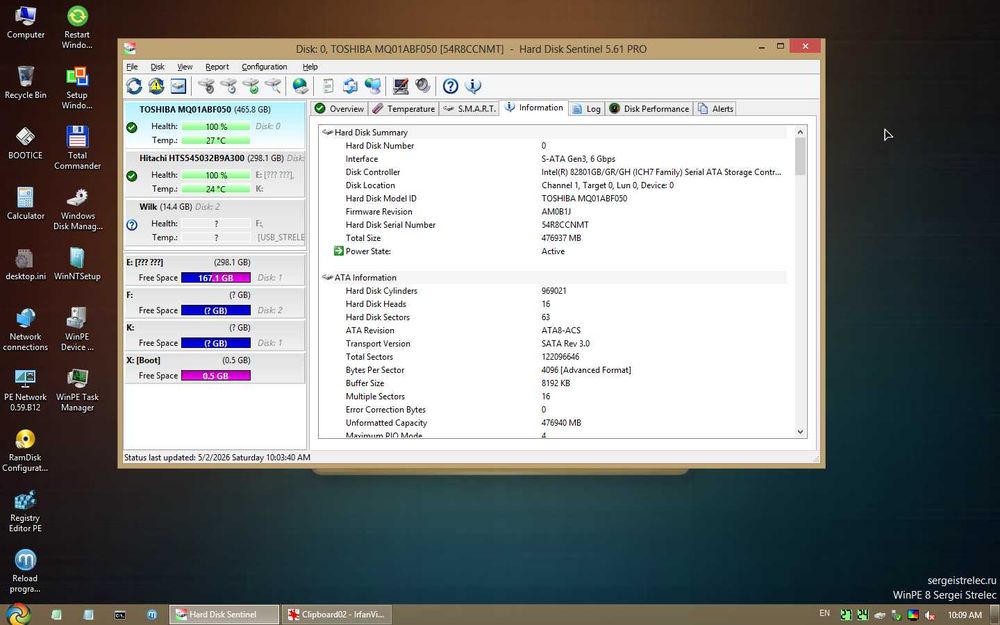Click the Bytes Per Sector row

click(555, 370)
